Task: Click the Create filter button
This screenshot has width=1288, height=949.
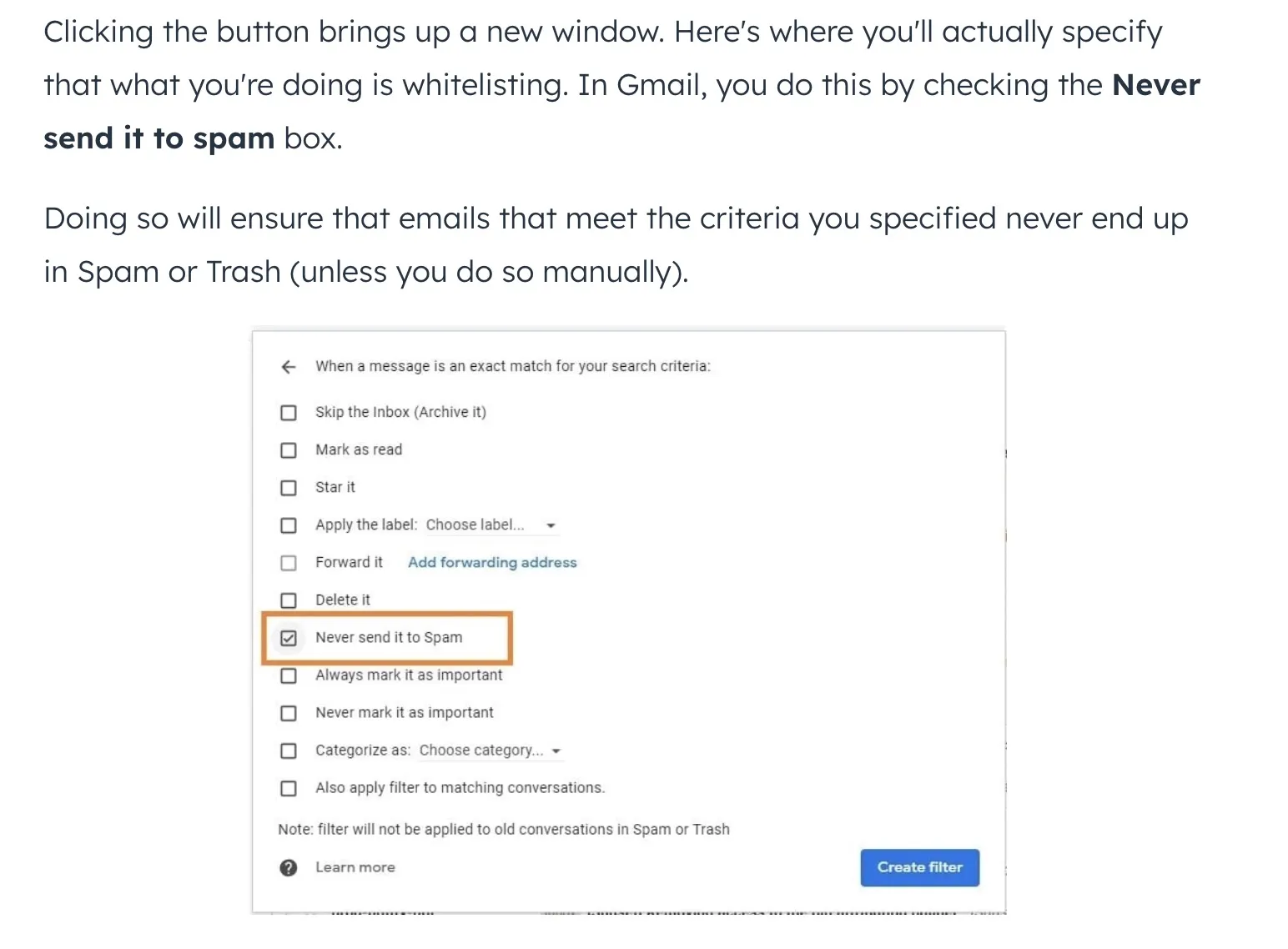Action: [x=920, y=867]
